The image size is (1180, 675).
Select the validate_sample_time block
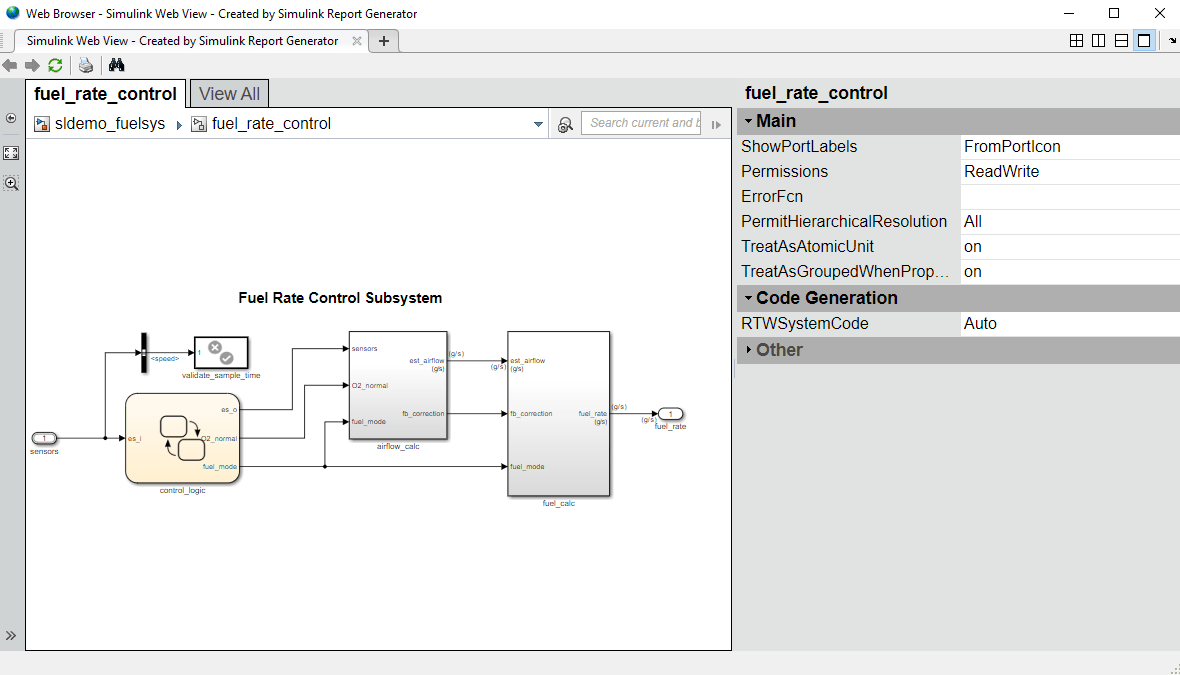(221, 352)
